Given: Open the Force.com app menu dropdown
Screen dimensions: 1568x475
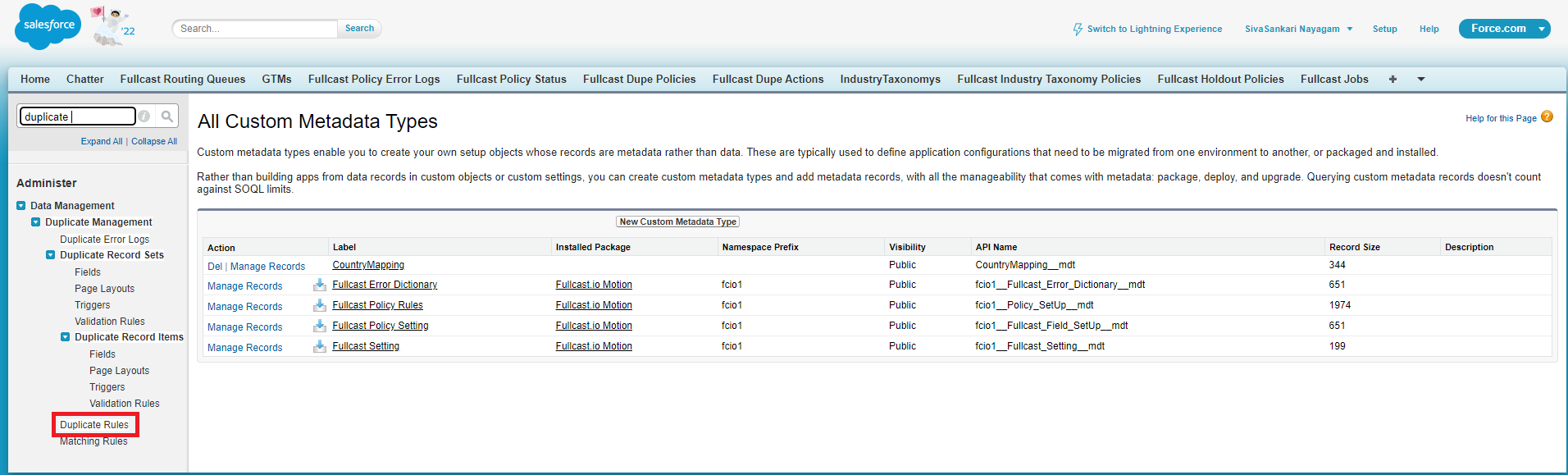Looking at the screenshot, I should click(1542, 29).
